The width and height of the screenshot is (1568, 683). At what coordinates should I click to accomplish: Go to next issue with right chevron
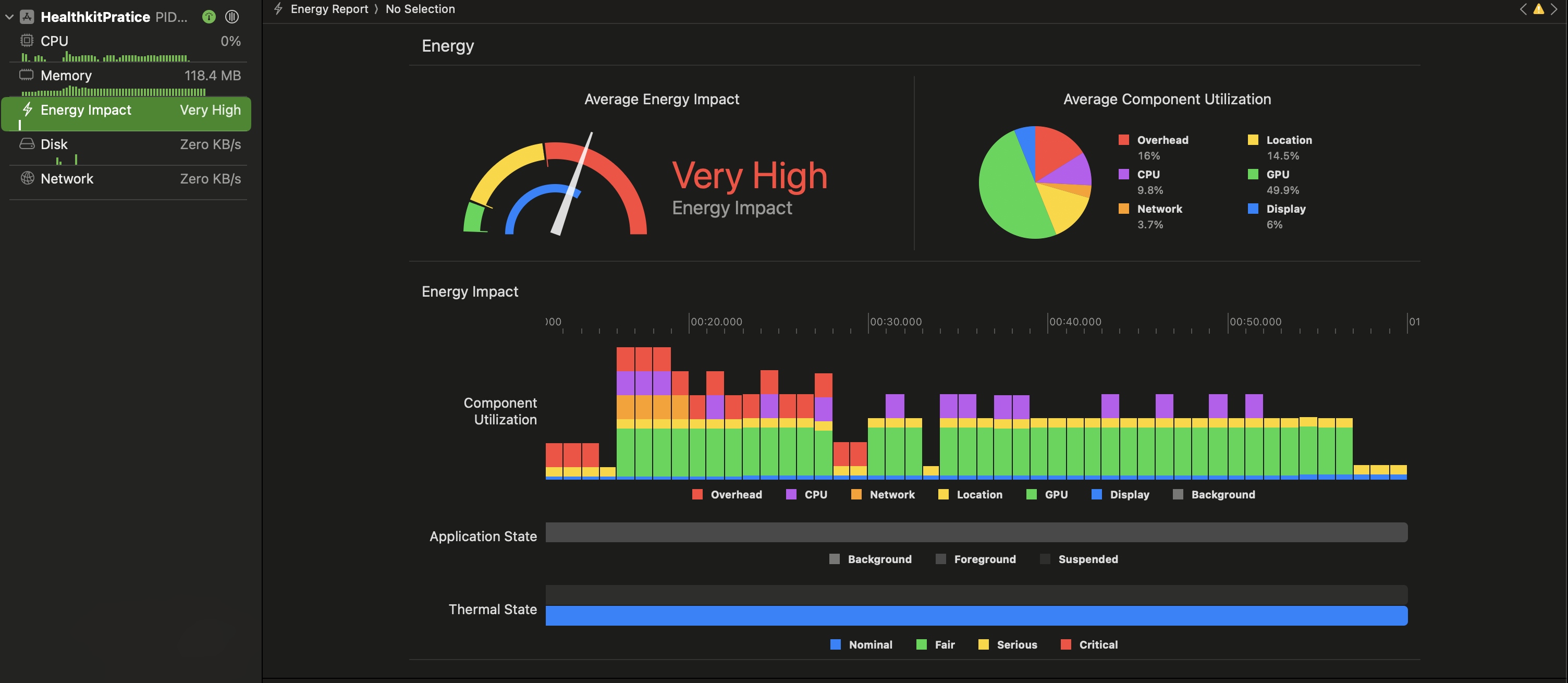point(1554,9)
